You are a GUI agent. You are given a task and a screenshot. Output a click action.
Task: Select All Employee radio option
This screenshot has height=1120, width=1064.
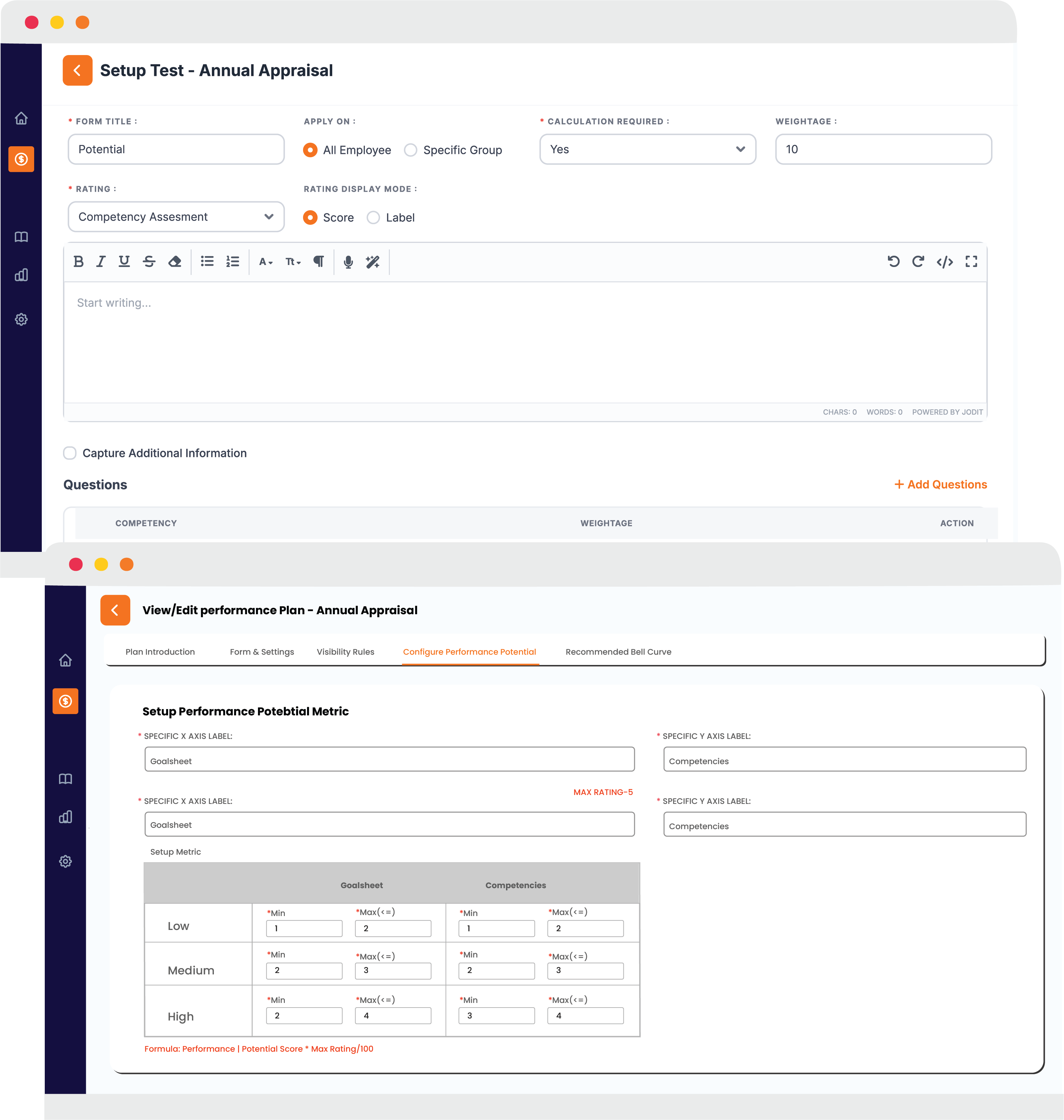click(310, 150)
